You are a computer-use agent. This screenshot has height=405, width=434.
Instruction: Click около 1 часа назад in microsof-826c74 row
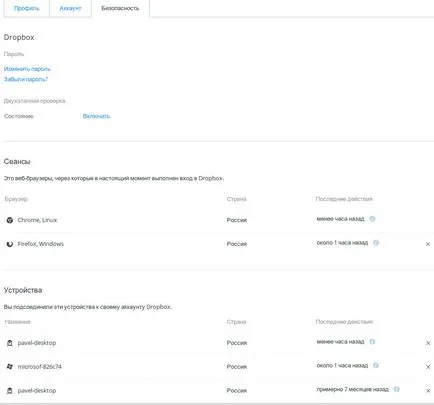tap(342, 365)
